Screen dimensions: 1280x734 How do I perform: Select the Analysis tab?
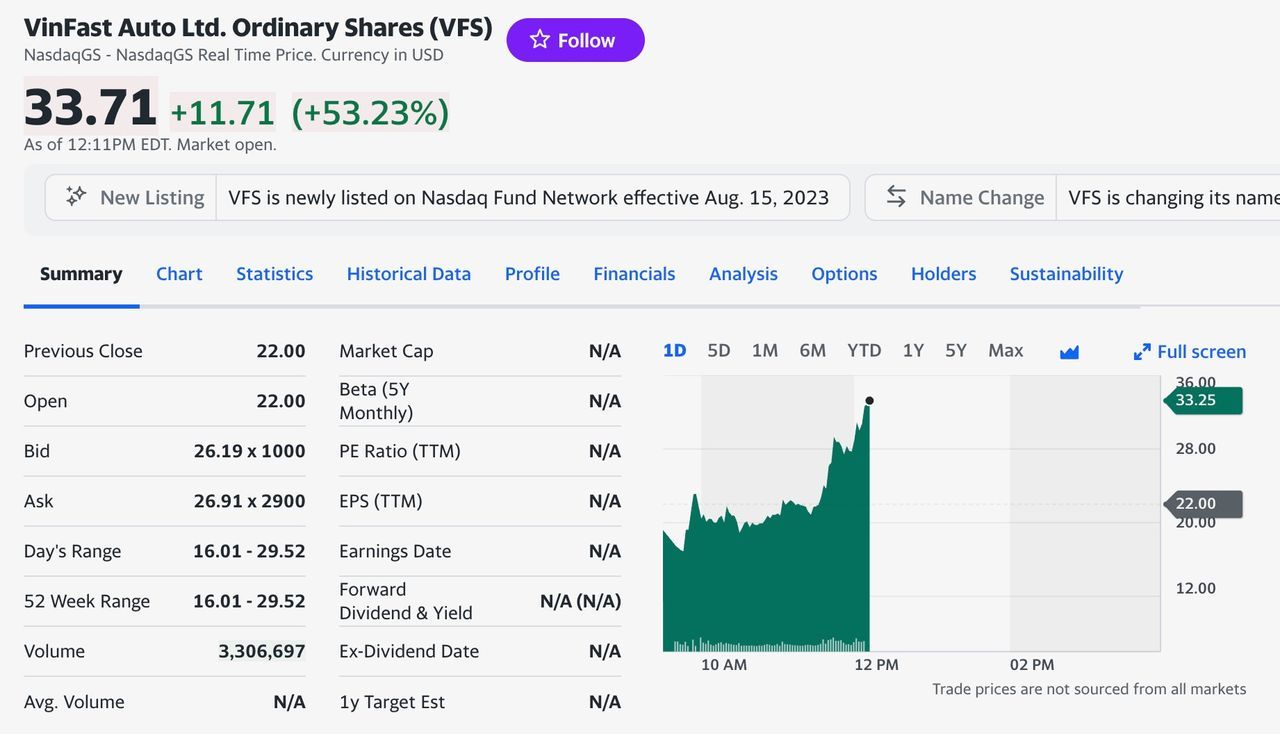click(743, 274)
